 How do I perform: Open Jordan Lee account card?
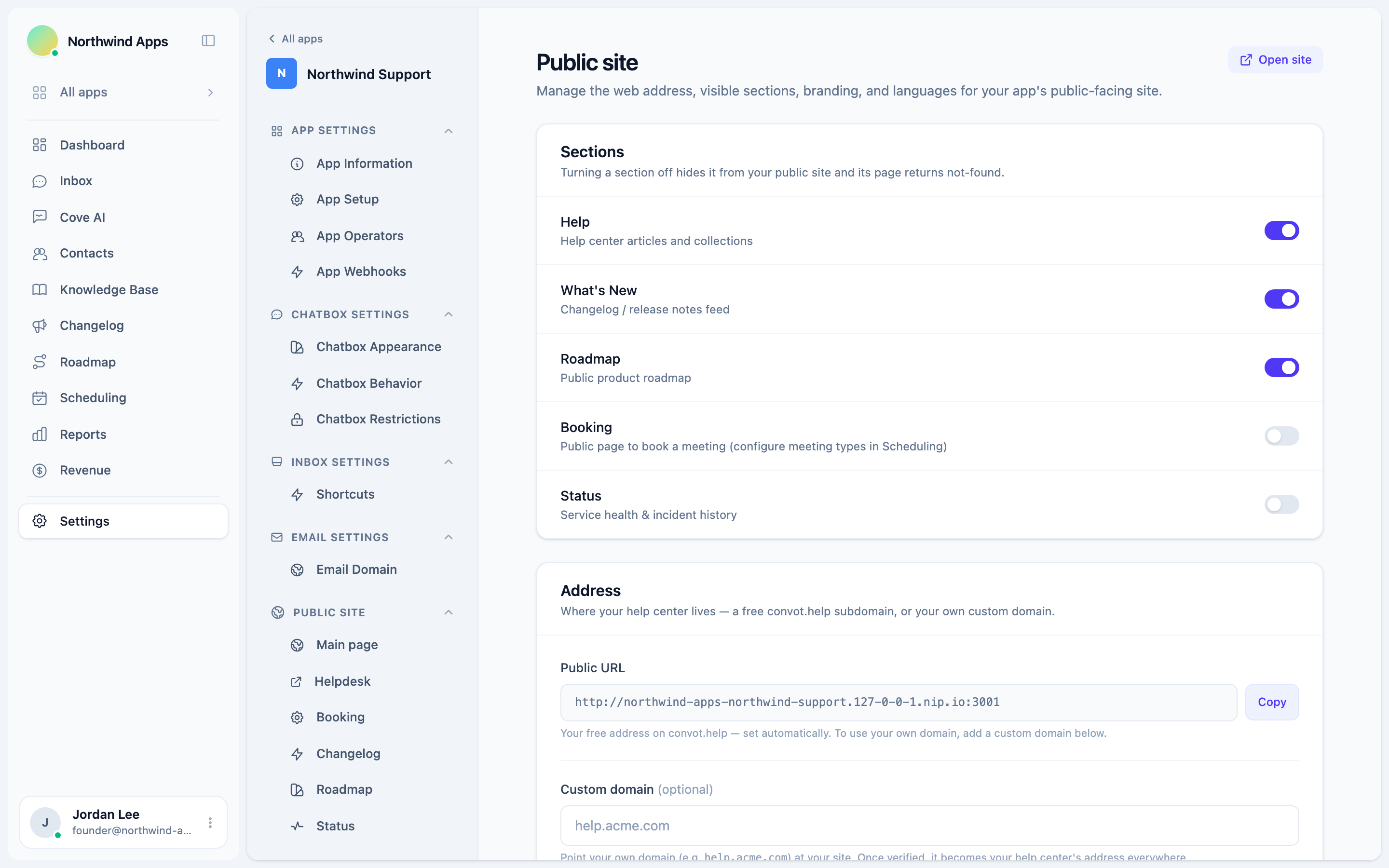pyautogui.click(x=123, y=822)
